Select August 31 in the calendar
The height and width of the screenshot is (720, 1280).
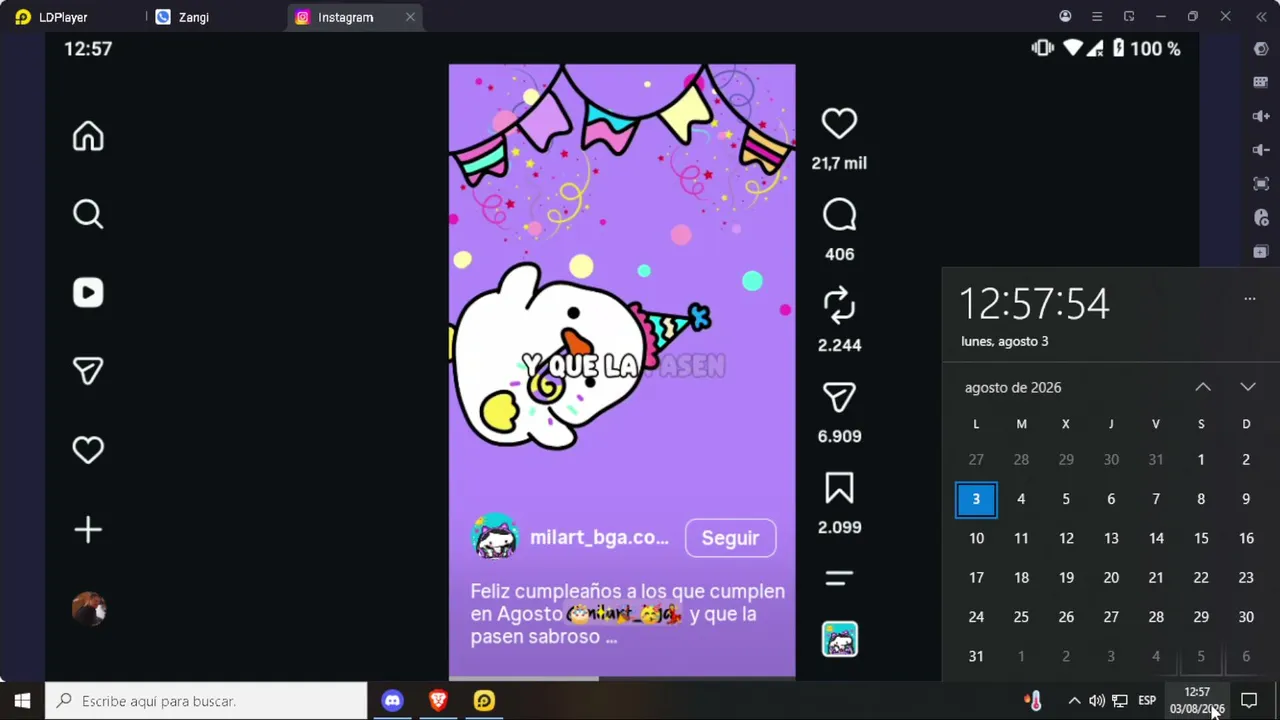(976, 656)
